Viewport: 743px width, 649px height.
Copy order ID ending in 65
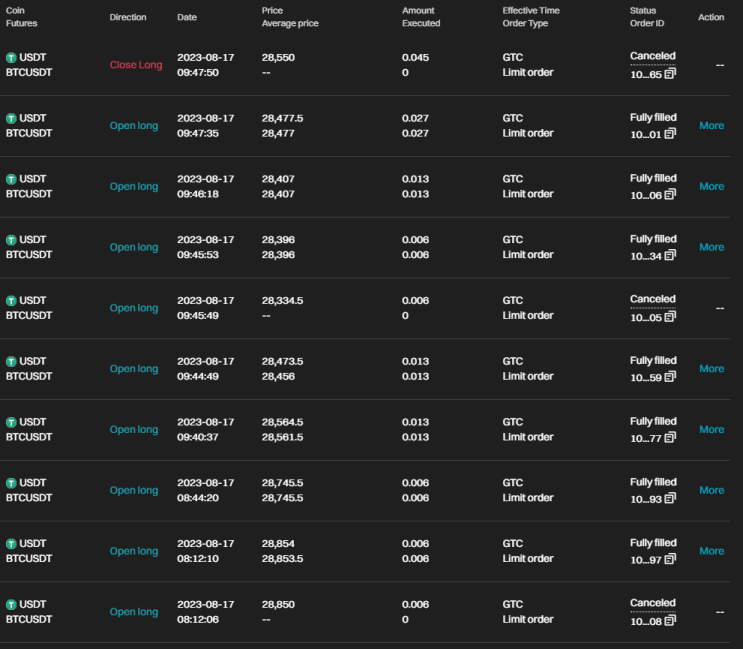click(670, 74)
